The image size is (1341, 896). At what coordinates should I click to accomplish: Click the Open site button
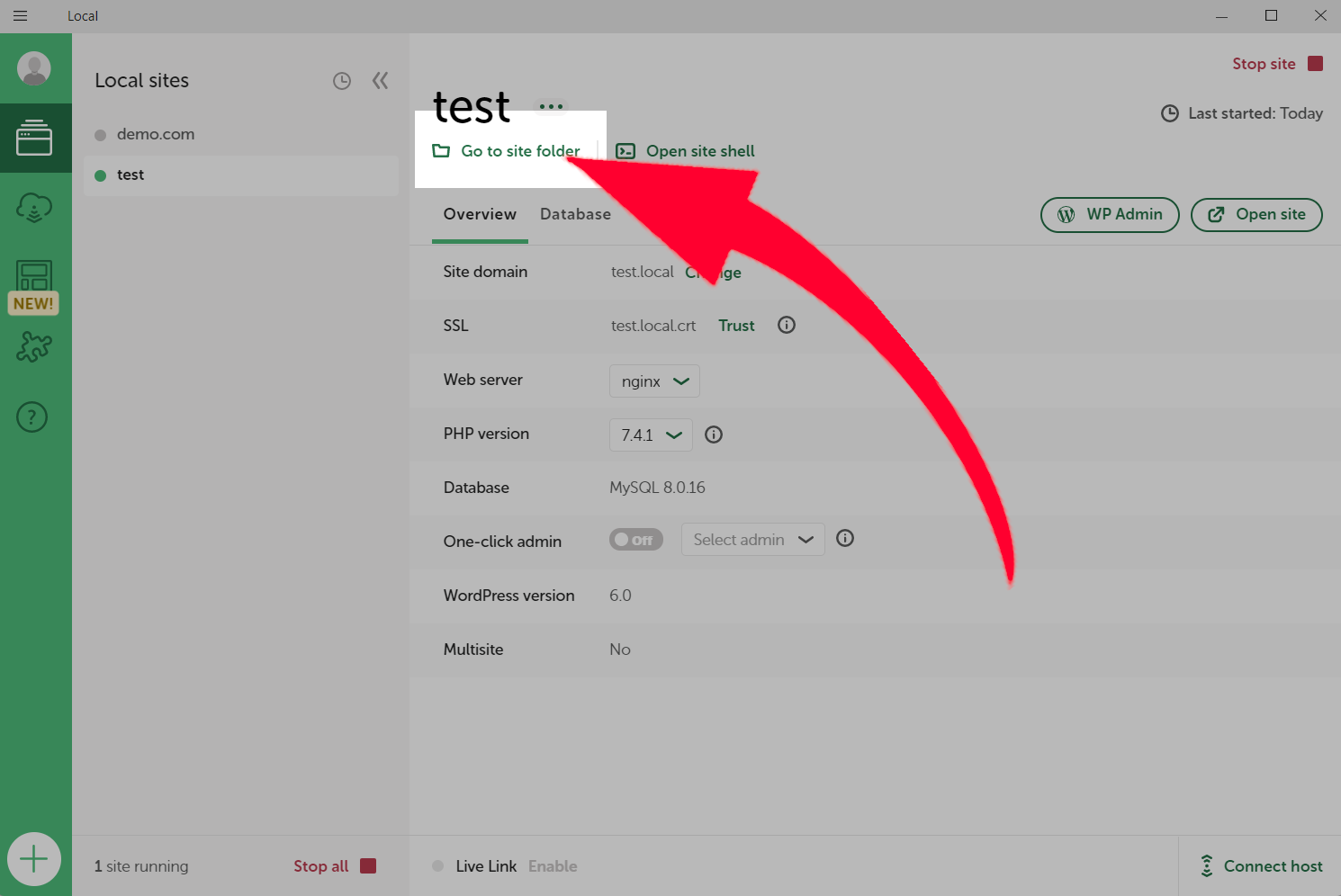tap(1256, 214)
